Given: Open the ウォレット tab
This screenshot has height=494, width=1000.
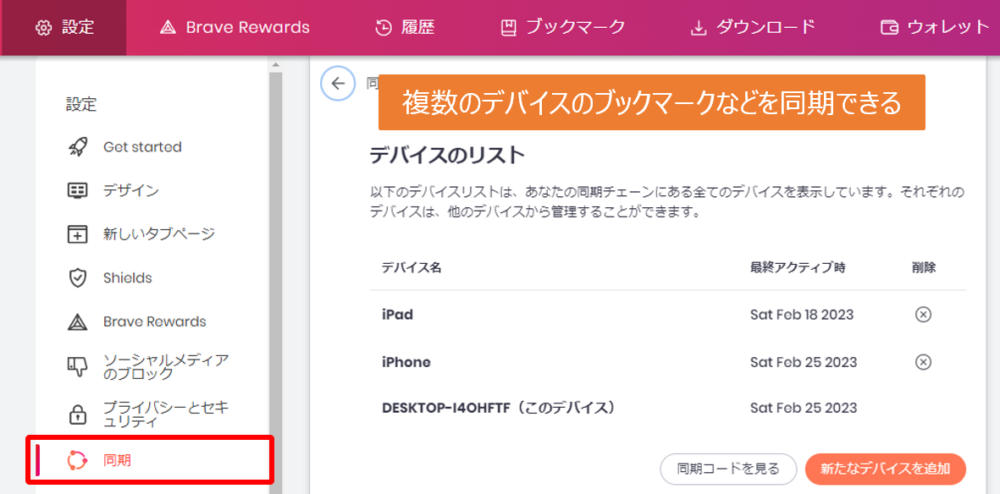Looking at the screenshot, I should coord(935,27).
